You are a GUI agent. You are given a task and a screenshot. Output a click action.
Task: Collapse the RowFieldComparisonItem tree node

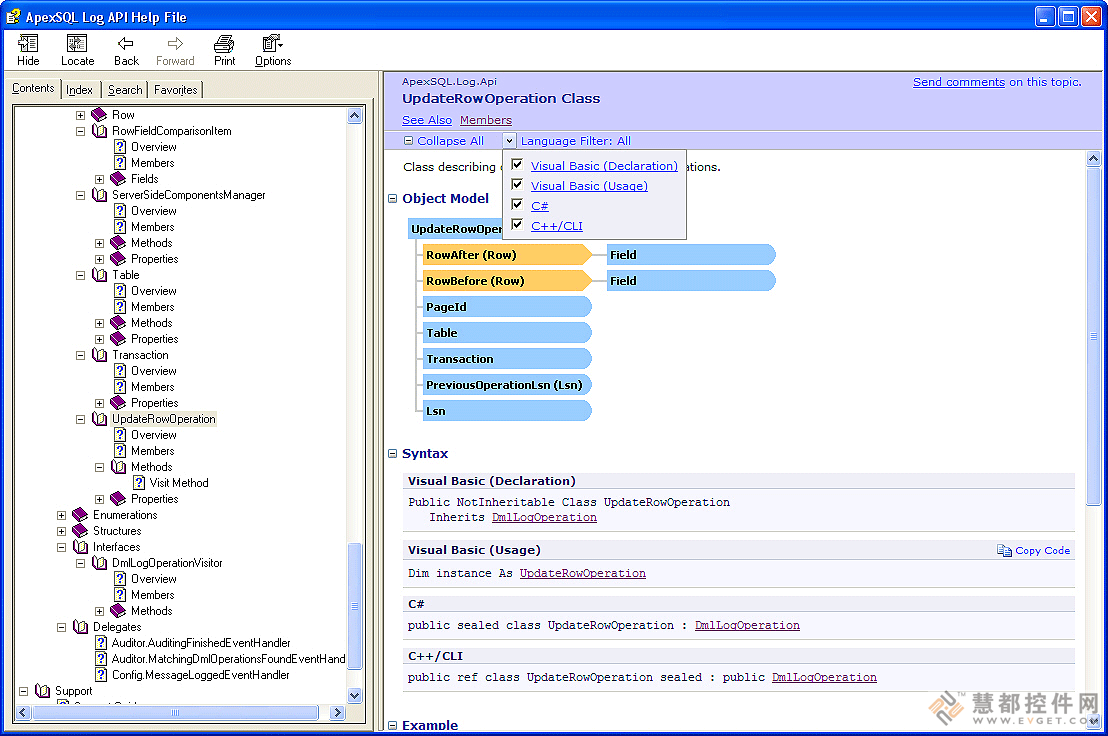pyautogui.click(x=81, y=131)
